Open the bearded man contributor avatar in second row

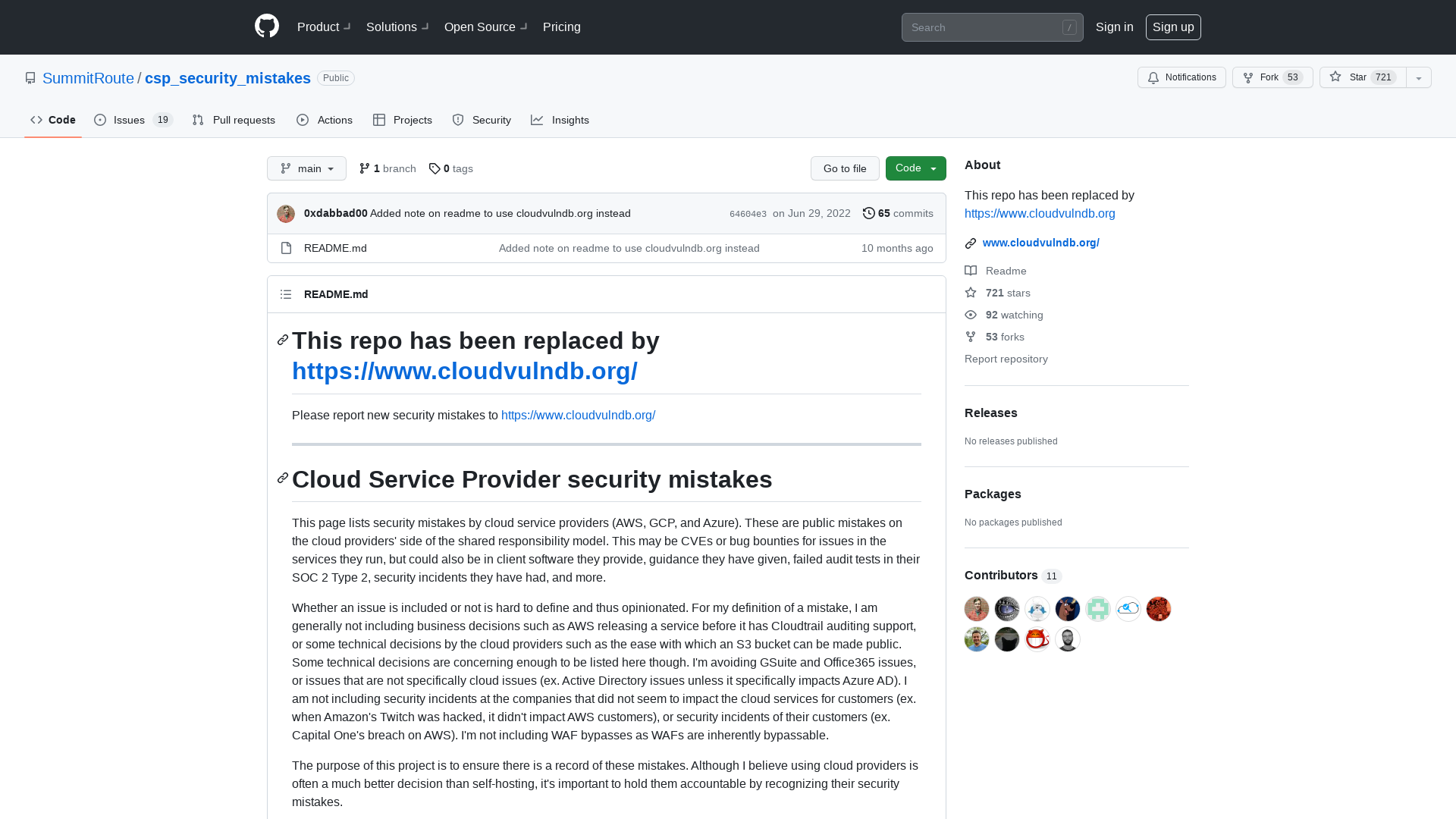[x=1068, y=639]
